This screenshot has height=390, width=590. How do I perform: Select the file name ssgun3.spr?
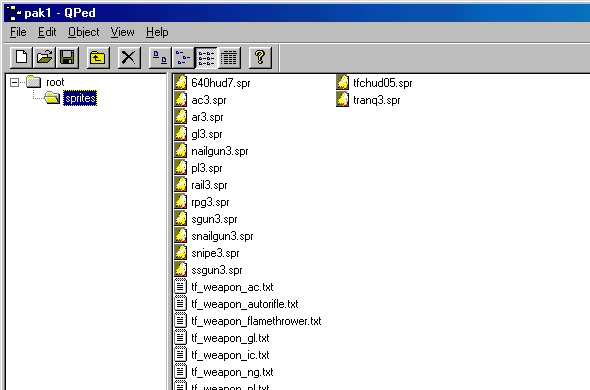pos(217,270)
